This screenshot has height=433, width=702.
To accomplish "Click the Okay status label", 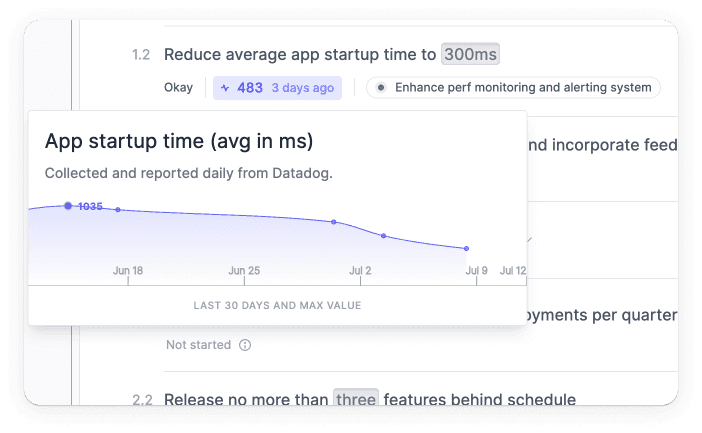I will (x=178, y=87).
